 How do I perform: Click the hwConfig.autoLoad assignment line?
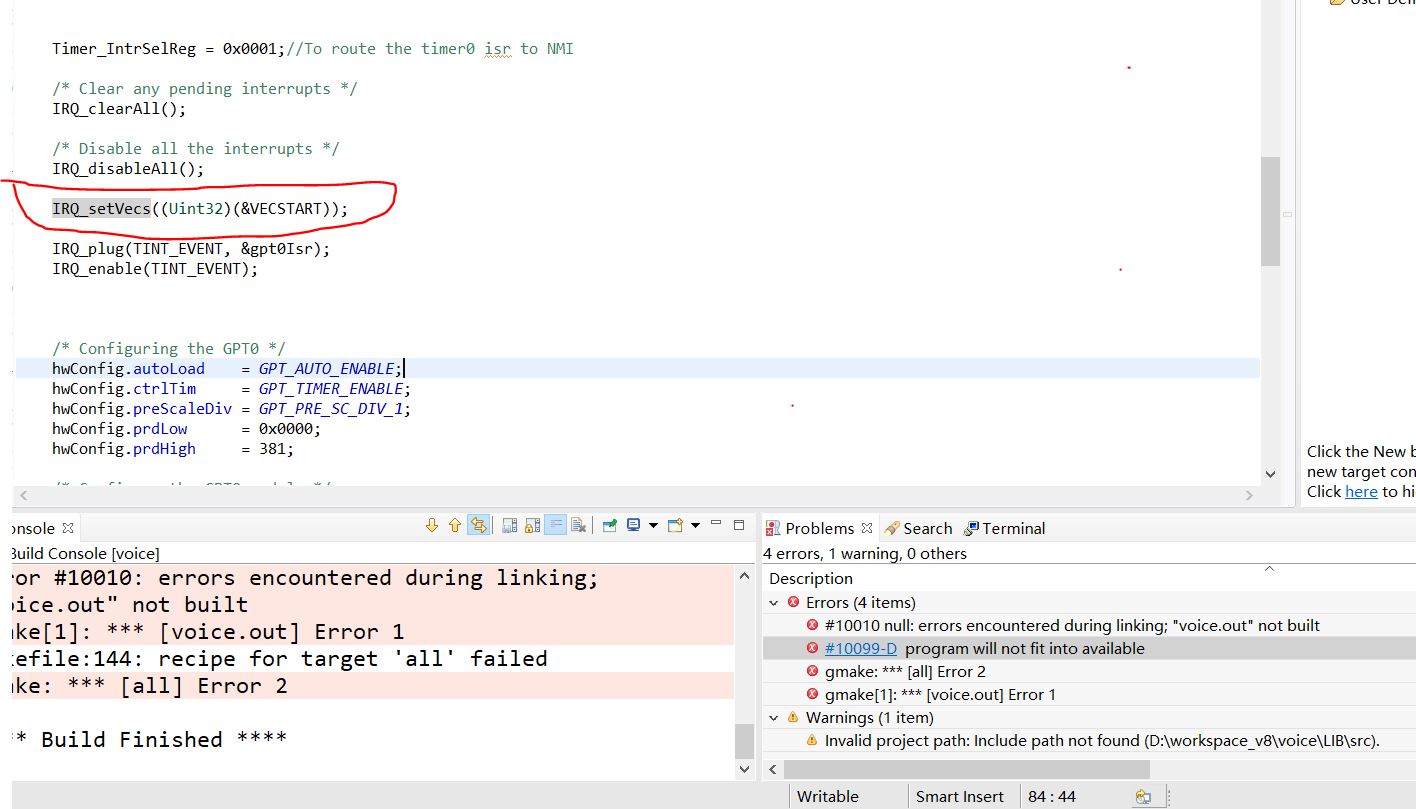(x=228, y=368)
